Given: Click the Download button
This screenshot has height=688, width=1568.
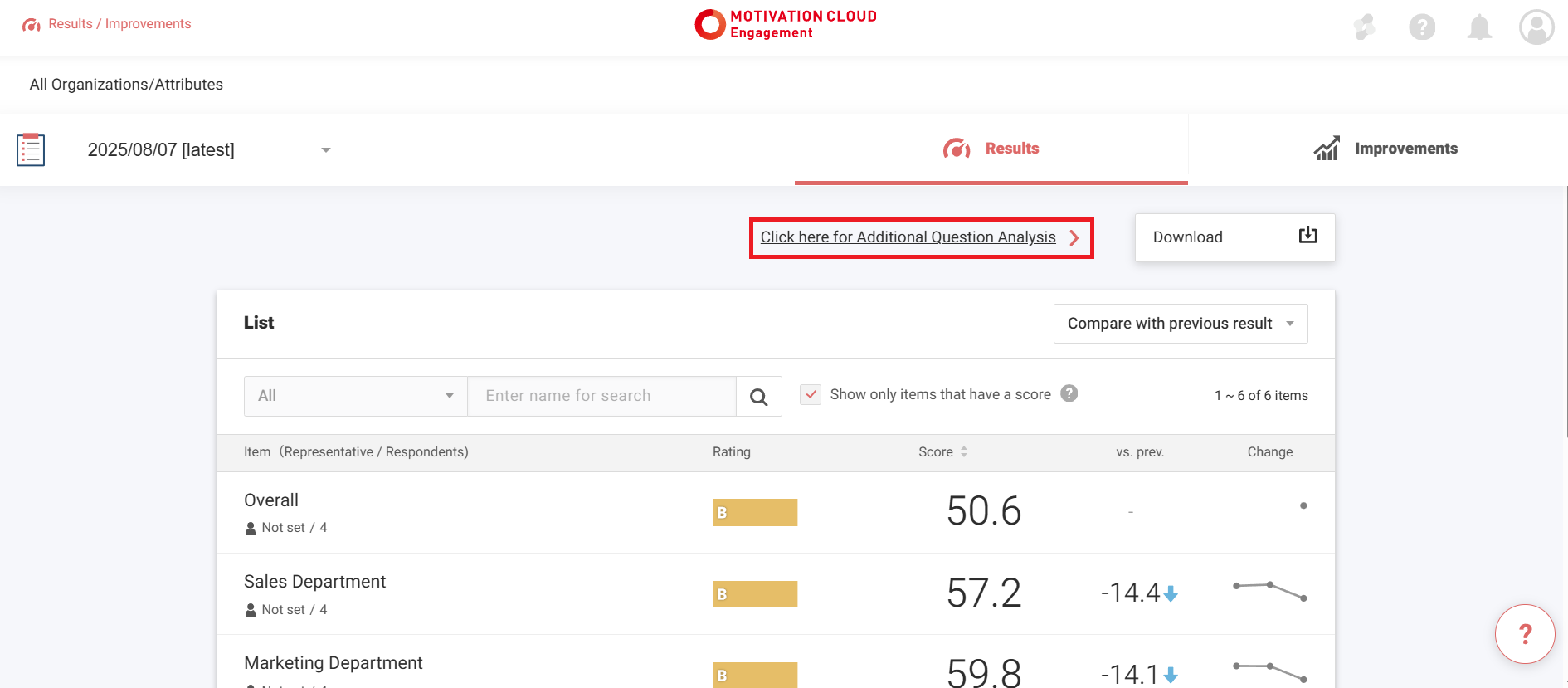Looking at the screenshot, I should (1234, 237).
